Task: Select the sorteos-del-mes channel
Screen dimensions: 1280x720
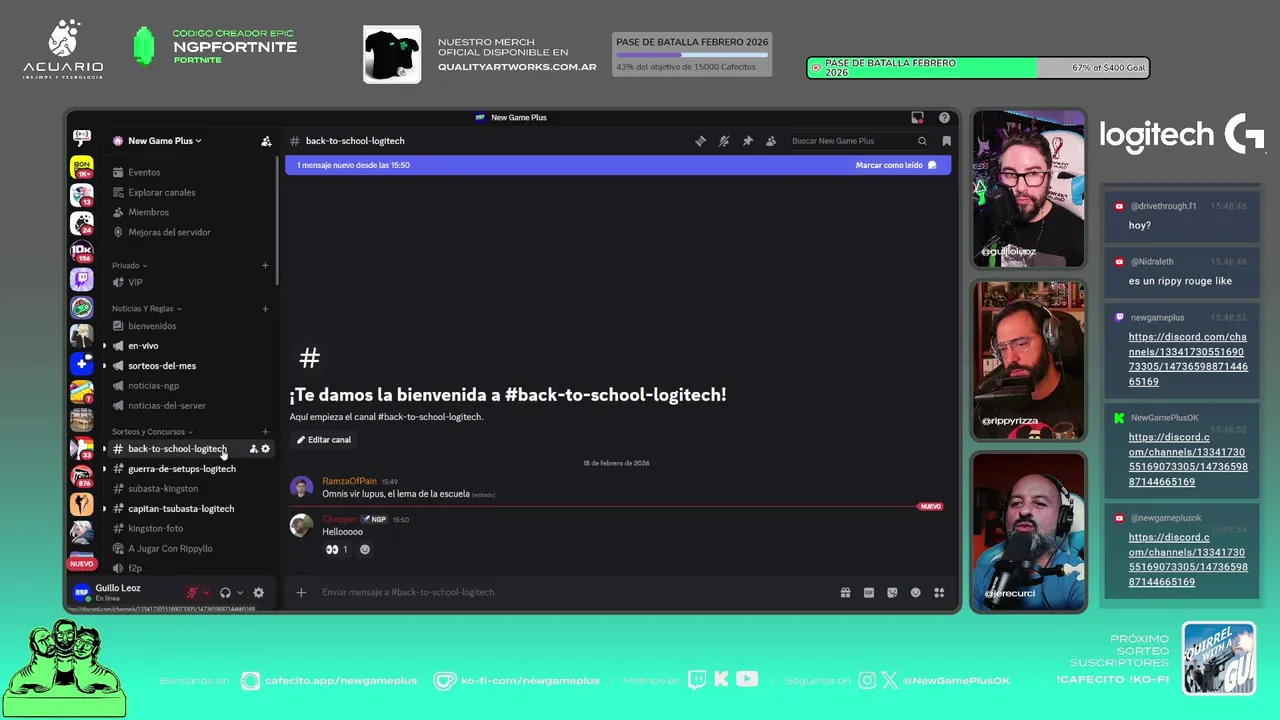Action: coord(190,366)
